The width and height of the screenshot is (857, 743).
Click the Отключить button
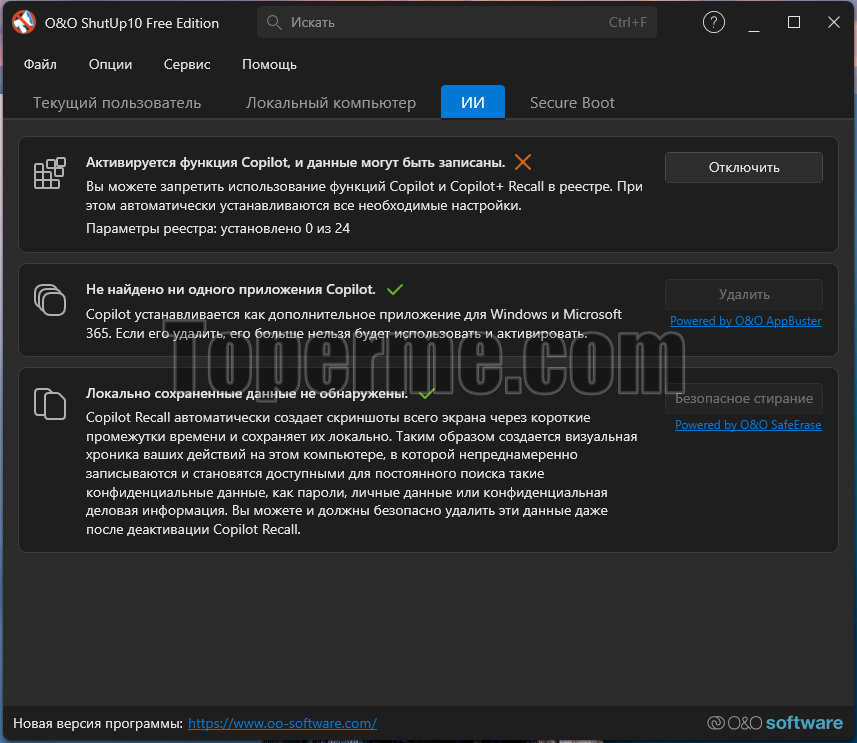pos(744,167)
